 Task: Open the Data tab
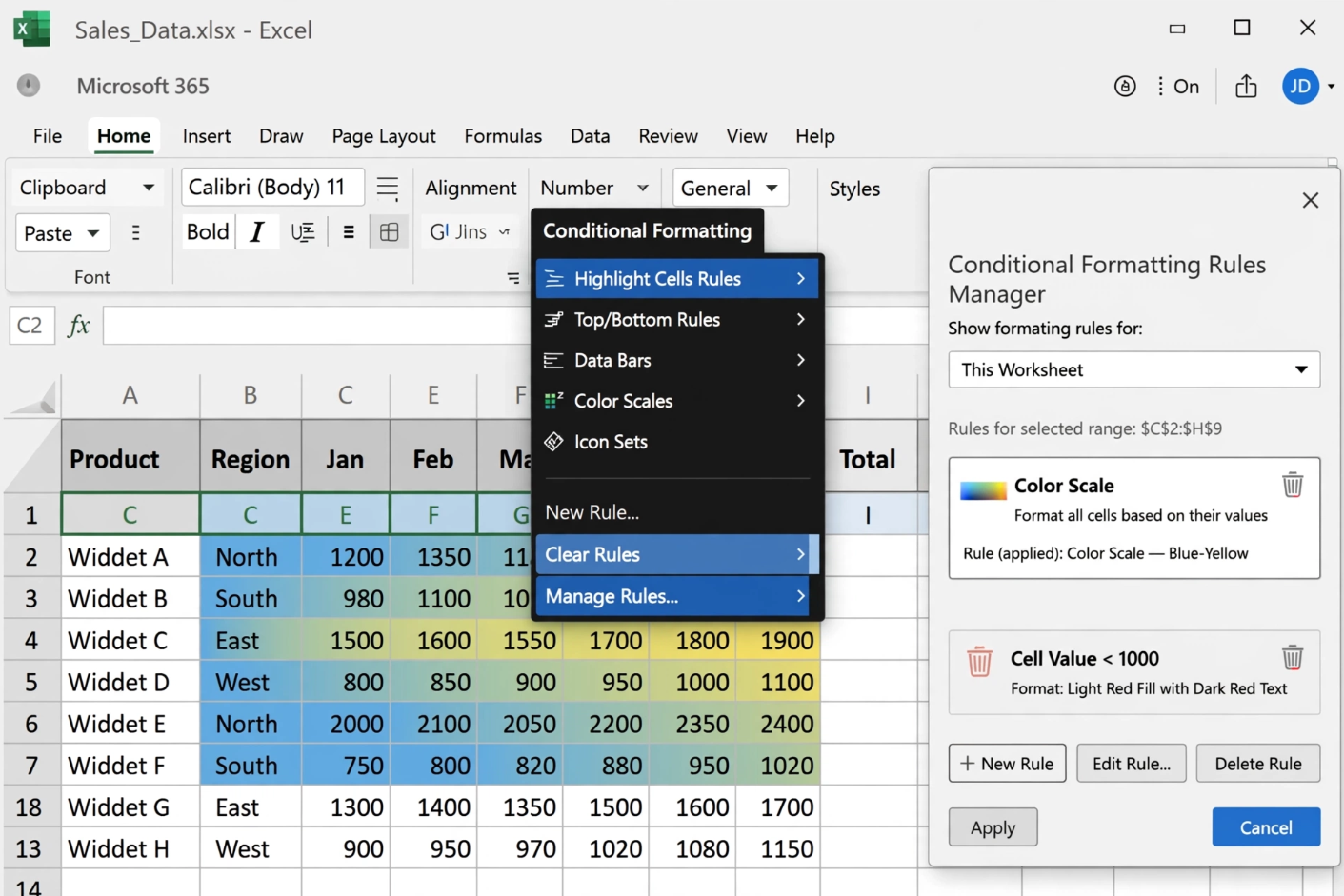click(x=591, y=136)
